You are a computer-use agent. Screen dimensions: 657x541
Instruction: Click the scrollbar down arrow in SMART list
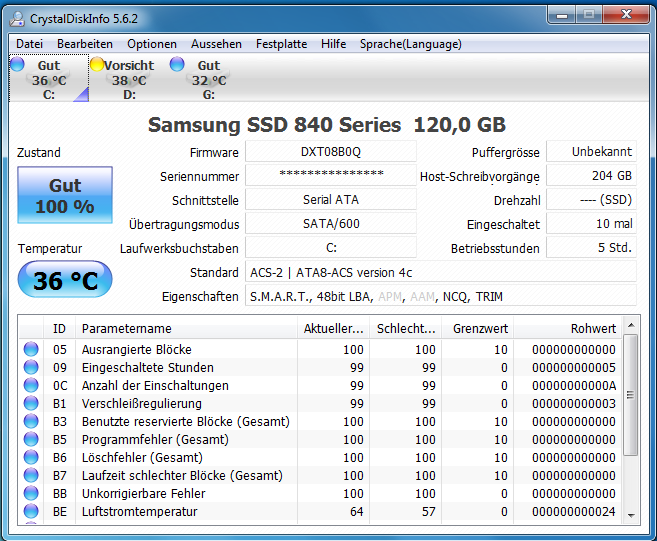(x=631, y=516)
